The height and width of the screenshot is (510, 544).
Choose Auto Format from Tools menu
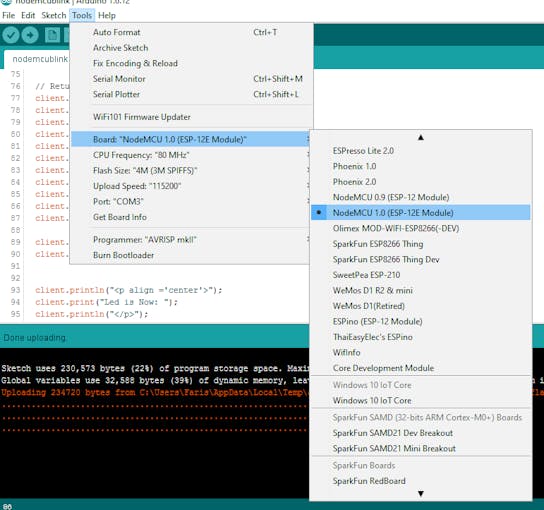point(192,32)
